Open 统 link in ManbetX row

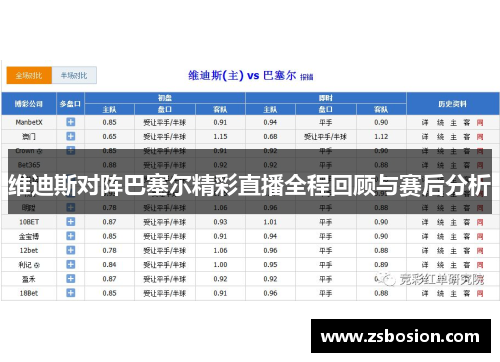[440, 123]
